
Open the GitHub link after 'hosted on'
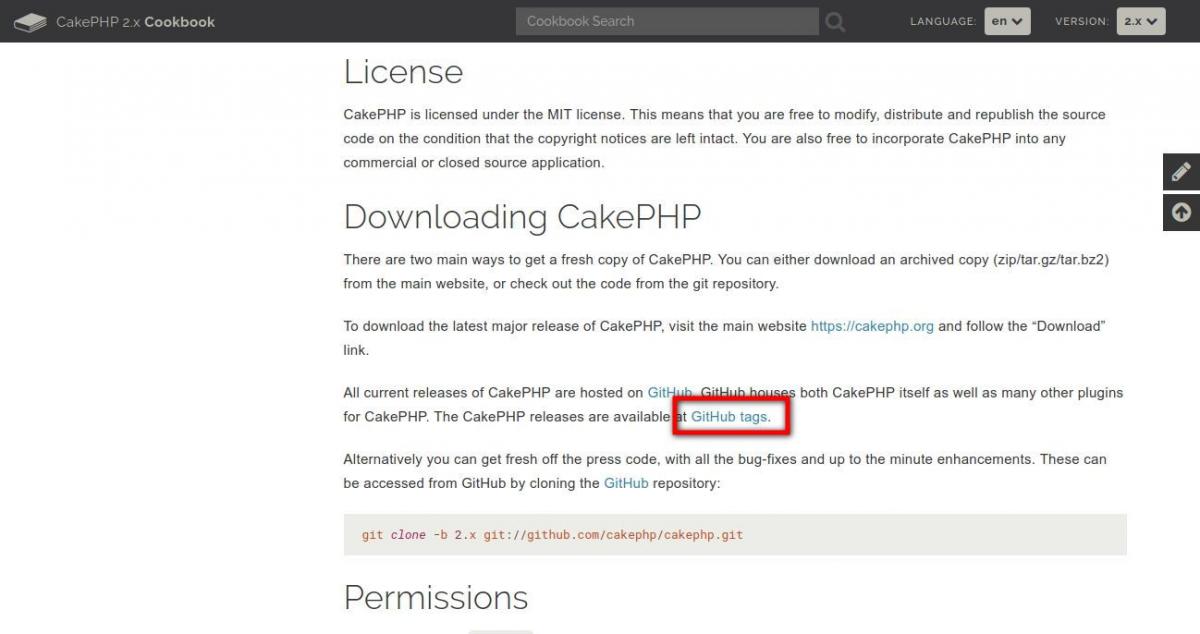point(670,393)
